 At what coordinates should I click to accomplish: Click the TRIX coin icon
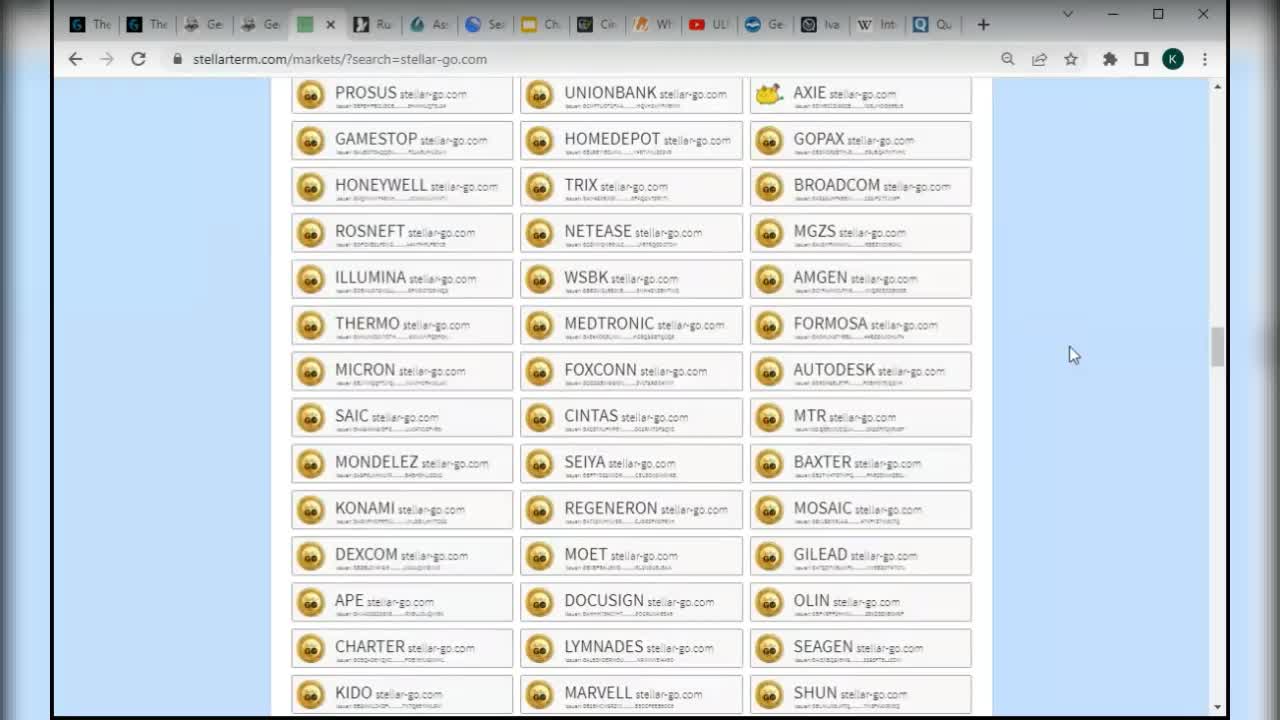point(539,187)
